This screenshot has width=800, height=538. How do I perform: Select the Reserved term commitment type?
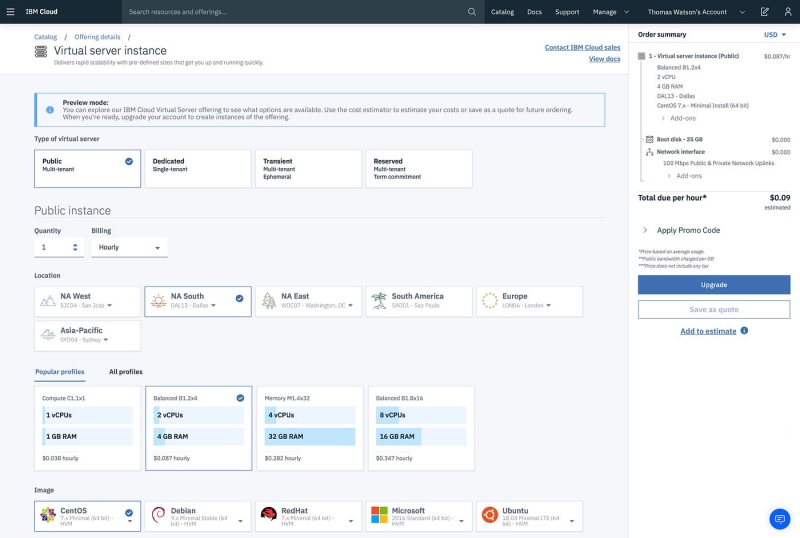coord(419,168)
